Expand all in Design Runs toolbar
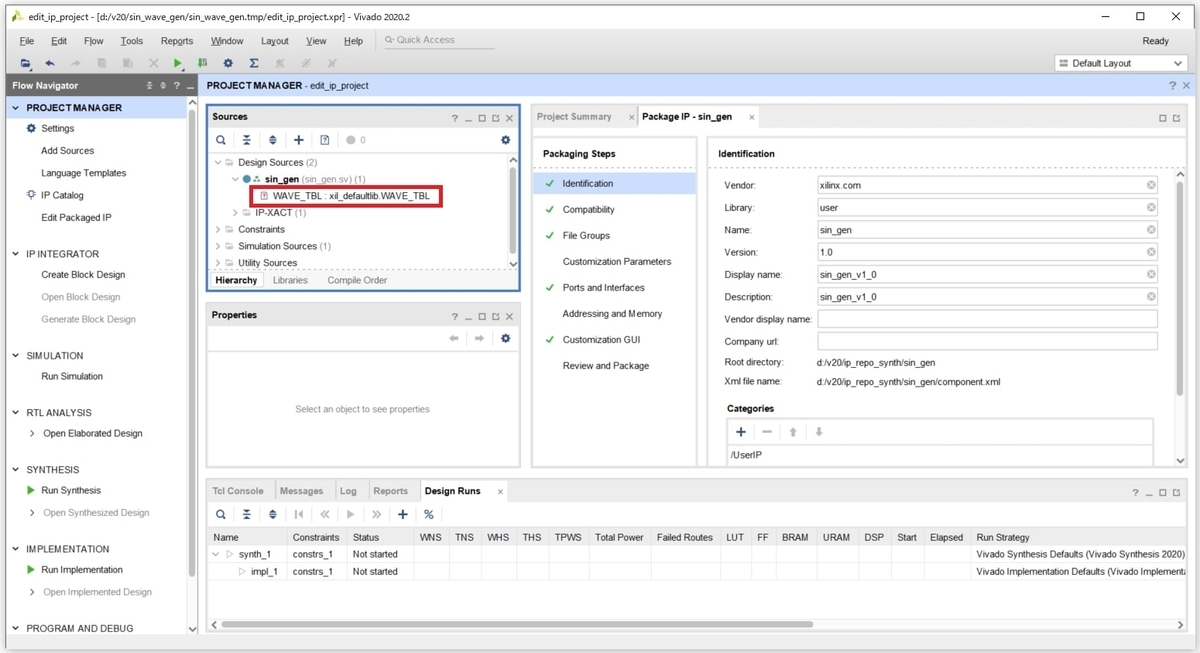The height and width of the screenshot is (653, 1200). [x=273, y=515]
